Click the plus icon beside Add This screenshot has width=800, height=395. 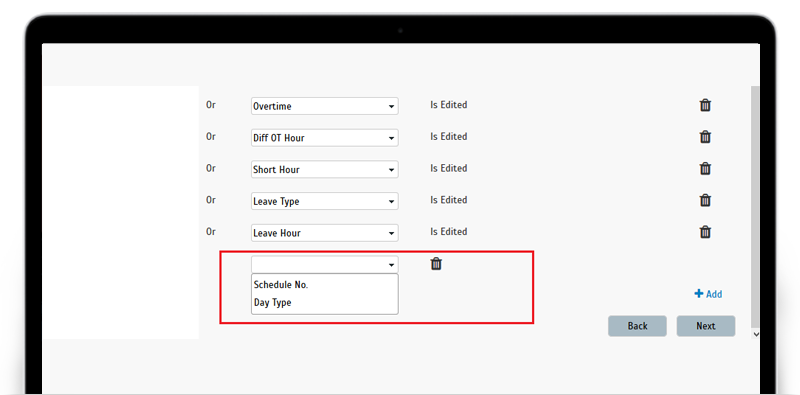click(x=699, y=294)
